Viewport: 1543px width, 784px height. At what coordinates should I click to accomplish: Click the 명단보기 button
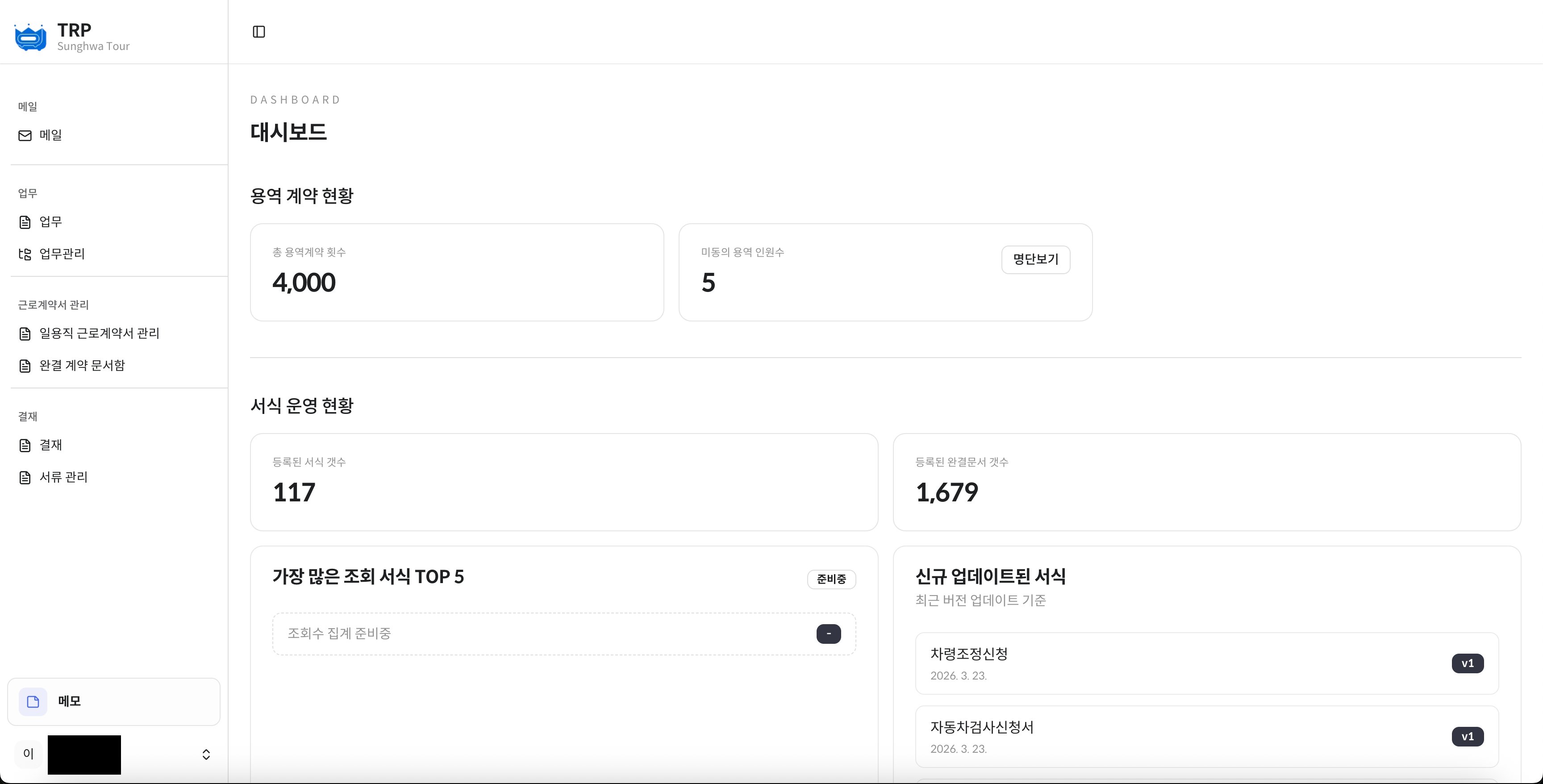click(x=1036, y=259)
